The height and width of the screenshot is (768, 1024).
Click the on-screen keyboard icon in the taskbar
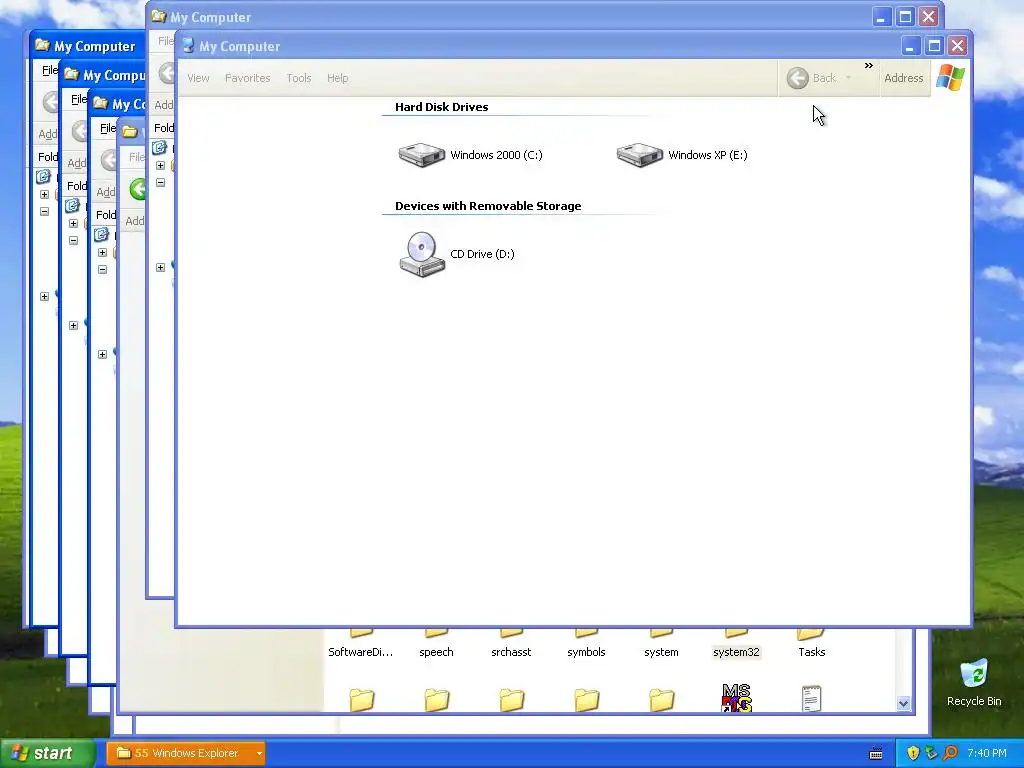click(876, 754)
